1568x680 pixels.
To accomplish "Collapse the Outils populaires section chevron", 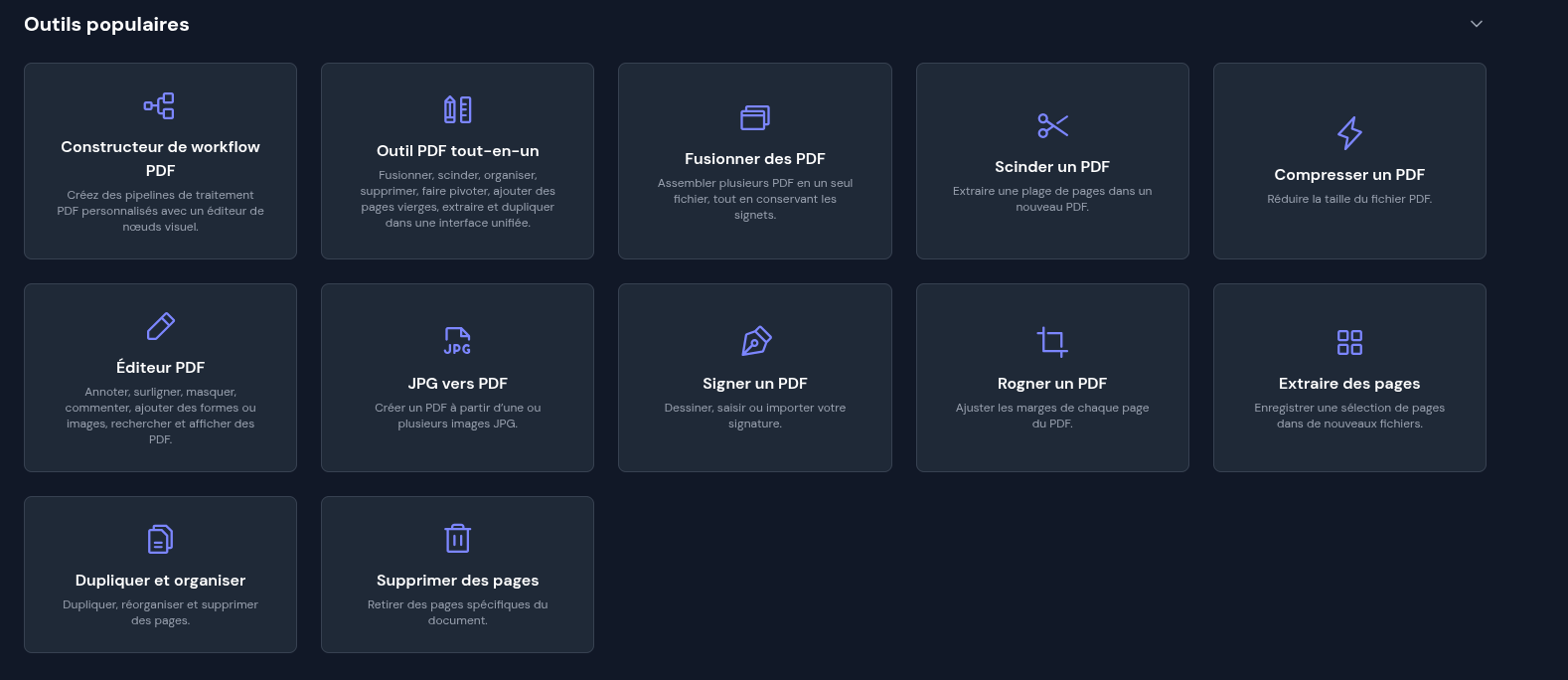I will pyautogui.click(x=1477, y=24).
